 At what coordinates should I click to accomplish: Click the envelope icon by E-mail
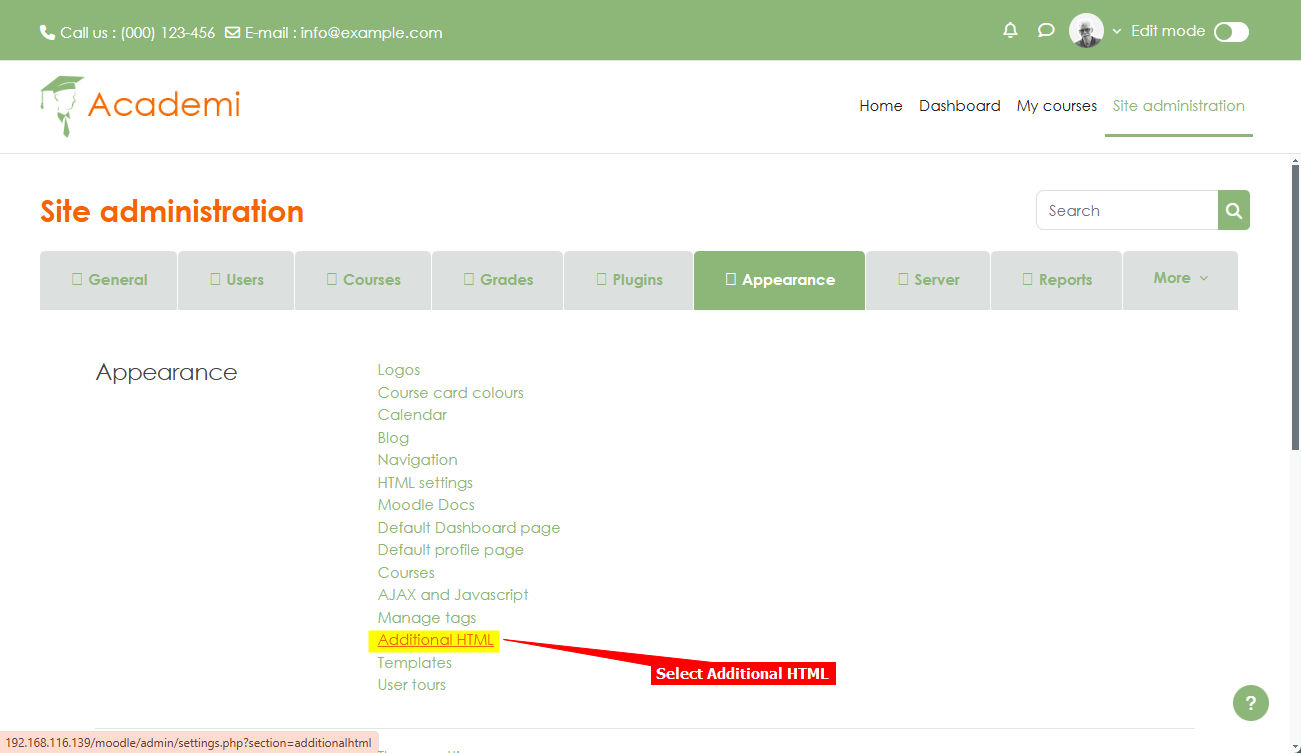coord(232,32)
